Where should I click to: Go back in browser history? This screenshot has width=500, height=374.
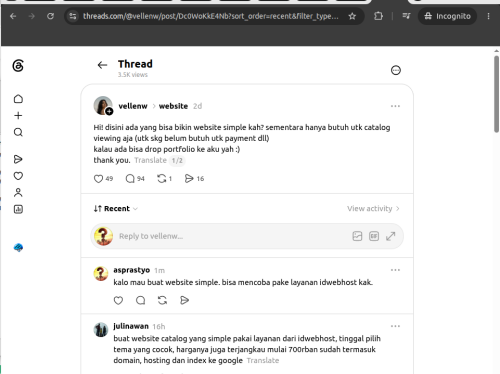coord(13,16)
